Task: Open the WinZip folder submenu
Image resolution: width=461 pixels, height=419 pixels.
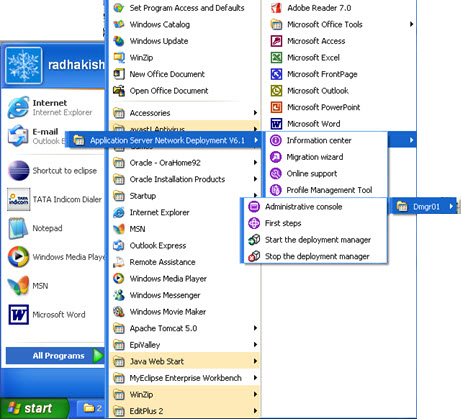Action: 185,394
